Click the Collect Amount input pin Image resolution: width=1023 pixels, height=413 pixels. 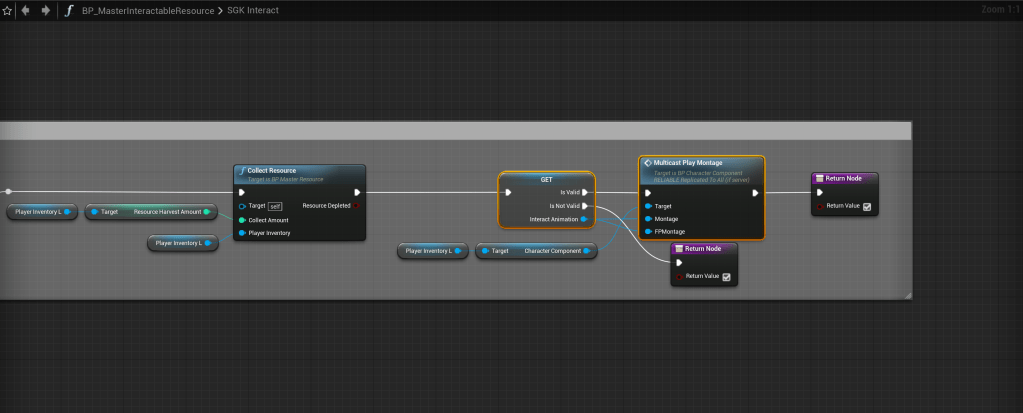(242, 220)
